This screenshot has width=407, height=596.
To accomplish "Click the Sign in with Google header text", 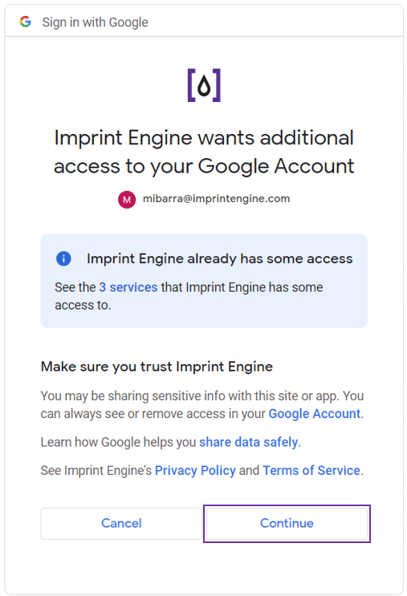I will tap(95, 22).
